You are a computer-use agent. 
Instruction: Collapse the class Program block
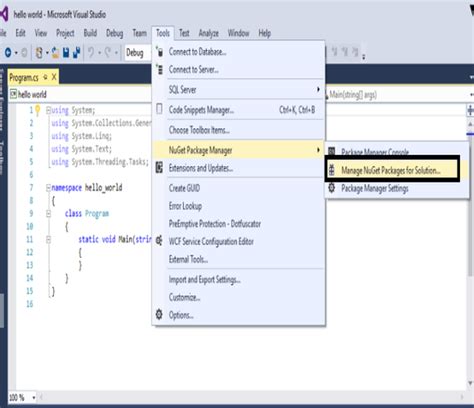click(x=48, y=214)
